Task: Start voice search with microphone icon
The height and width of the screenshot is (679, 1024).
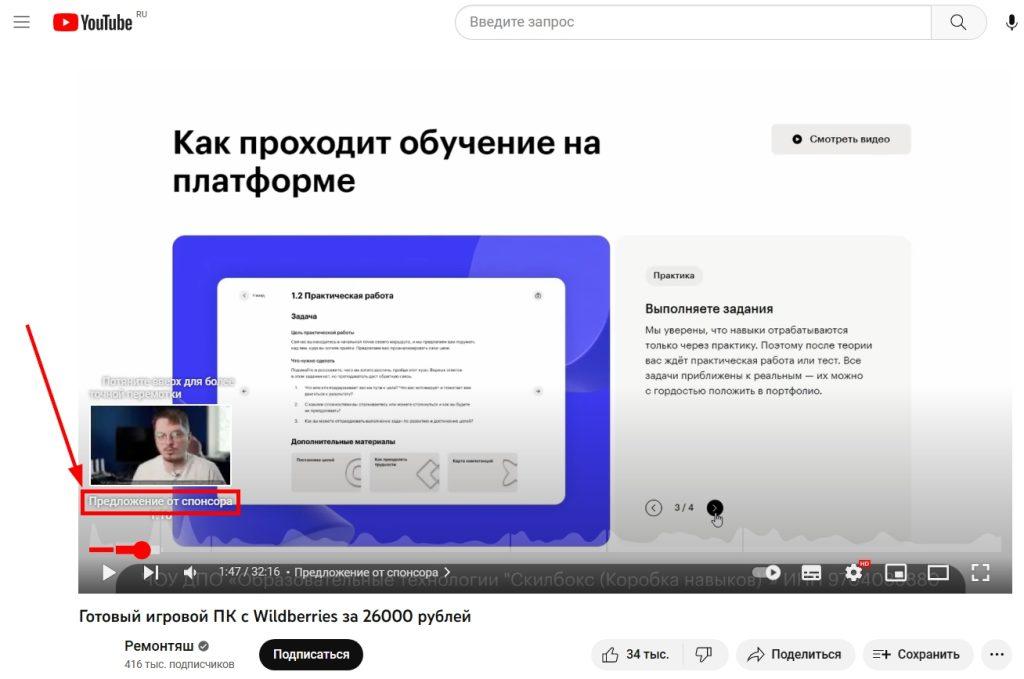Action: (1011, 22)
